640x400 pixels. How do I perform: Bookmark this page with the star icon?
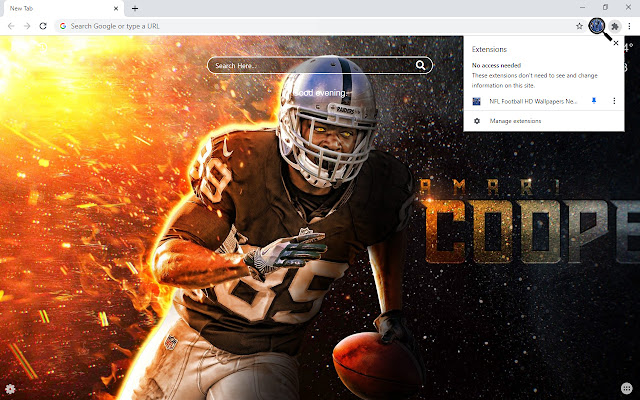tap(579, 26)
